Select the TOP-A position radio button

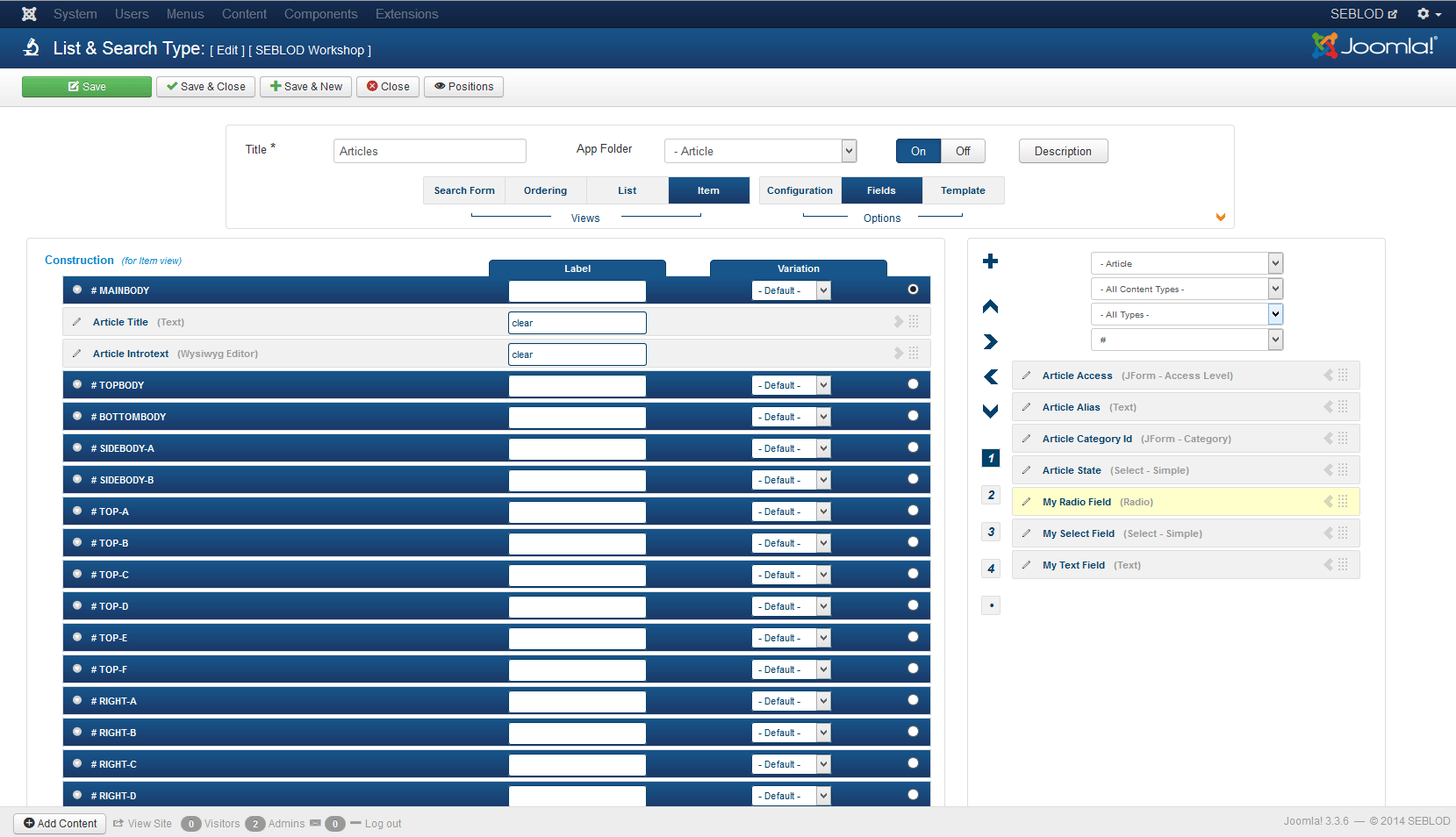pos(913,511)
